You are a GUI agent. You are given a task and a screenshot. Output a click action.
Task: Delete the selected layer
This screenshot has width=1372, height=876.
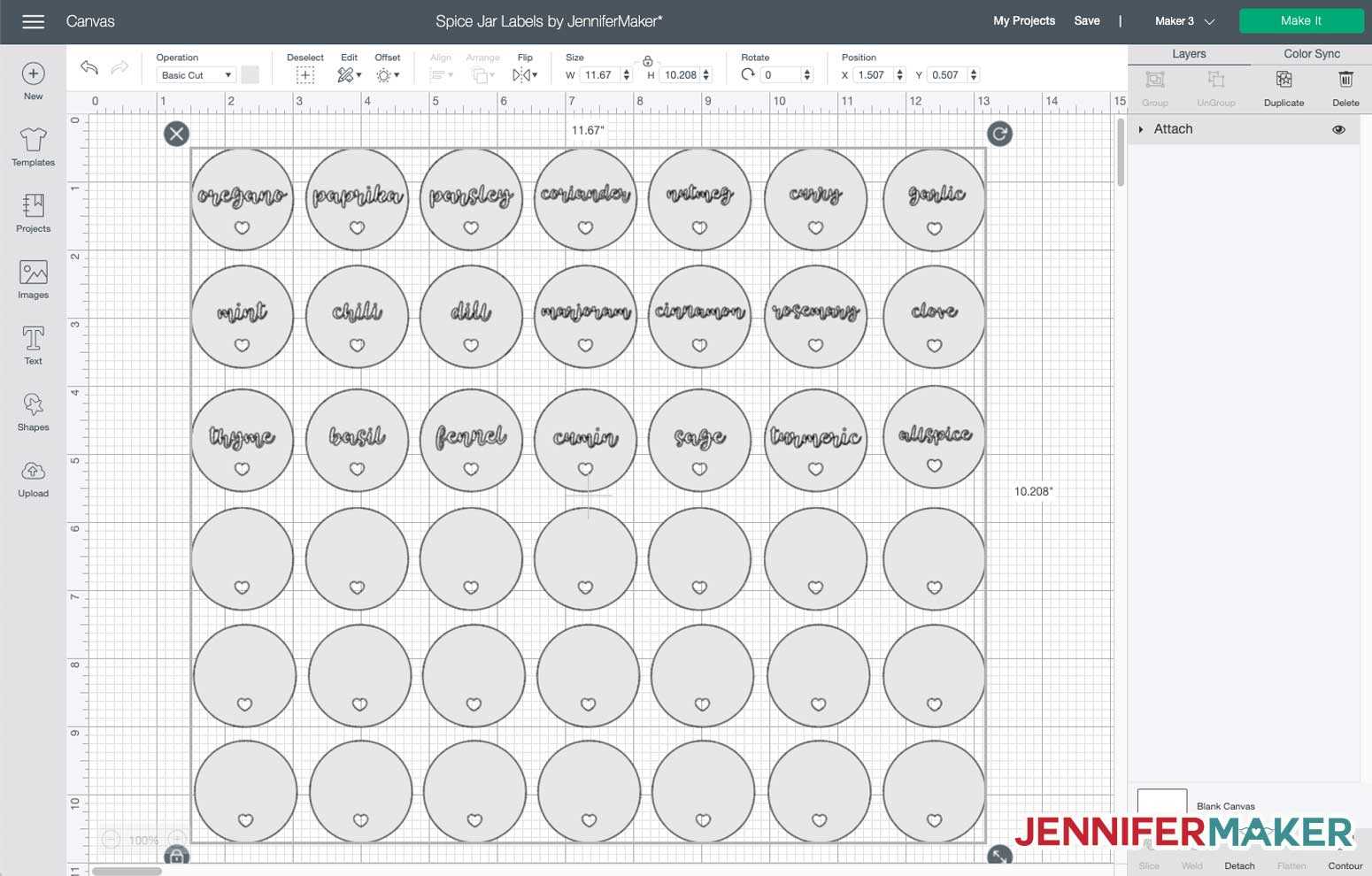(1345, 88)
